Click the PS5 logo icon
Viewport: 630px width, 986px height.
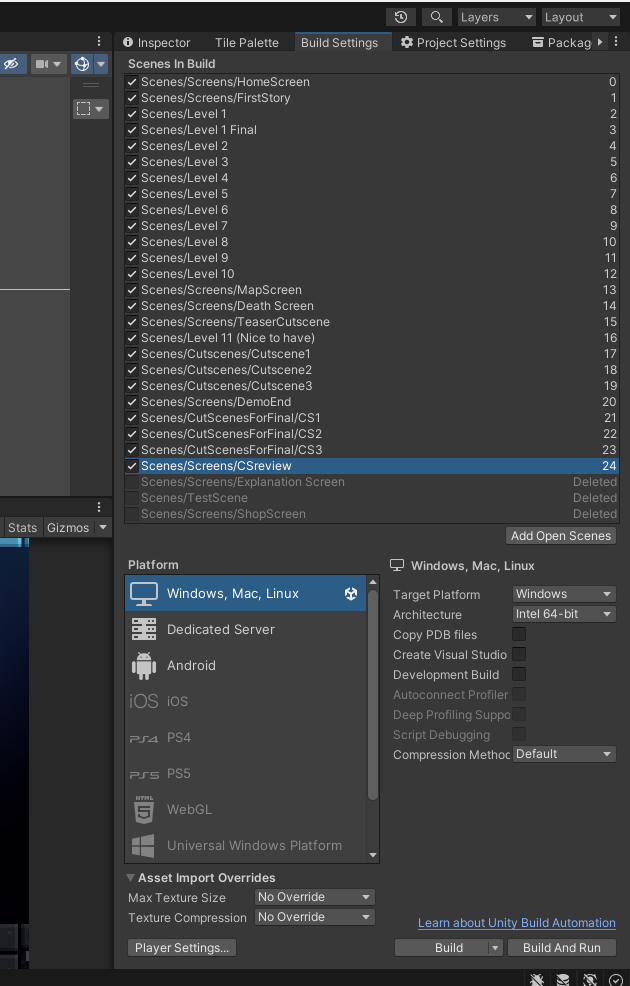143,775
